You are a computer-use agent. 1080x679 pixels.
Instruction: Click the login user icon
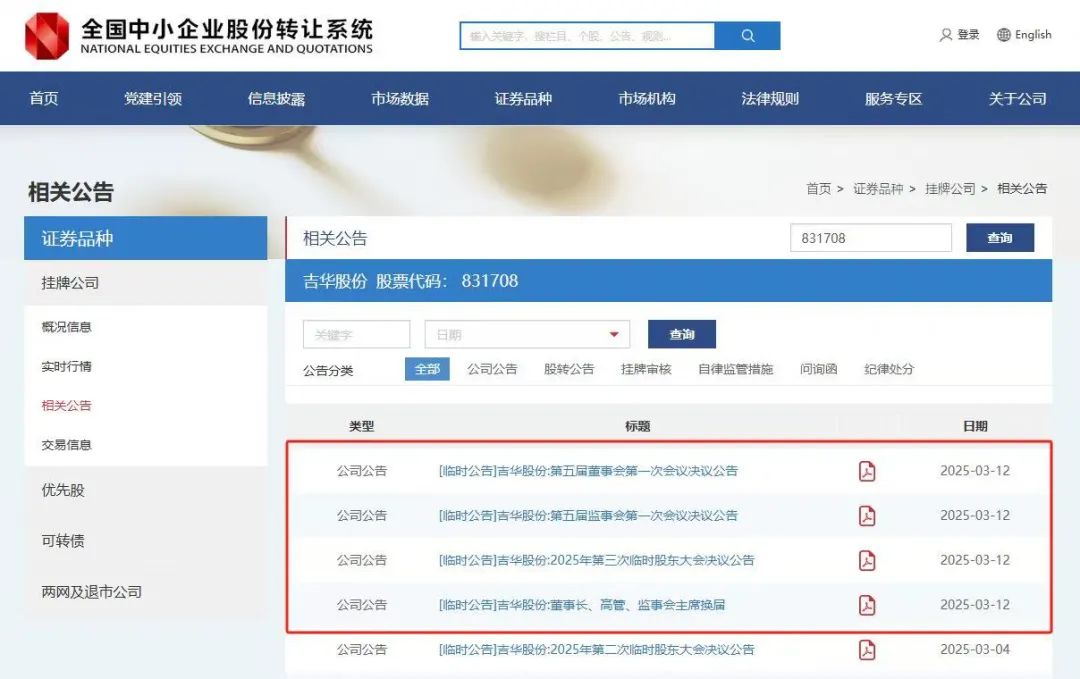pos(946,34)
